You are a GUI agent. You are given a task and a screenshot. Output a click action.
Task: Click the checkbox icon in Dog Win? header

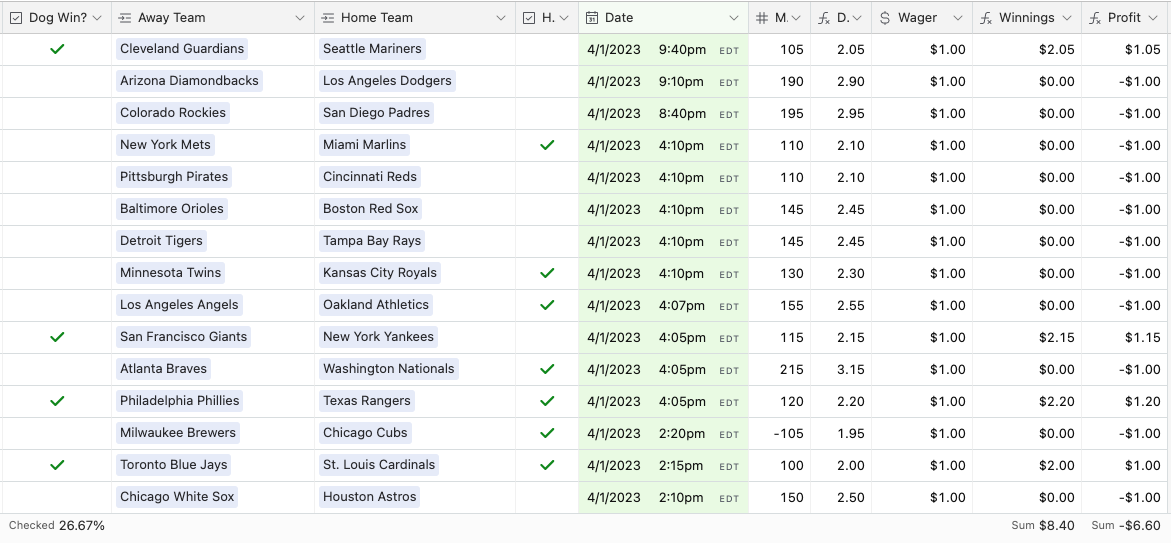point(16,18)
